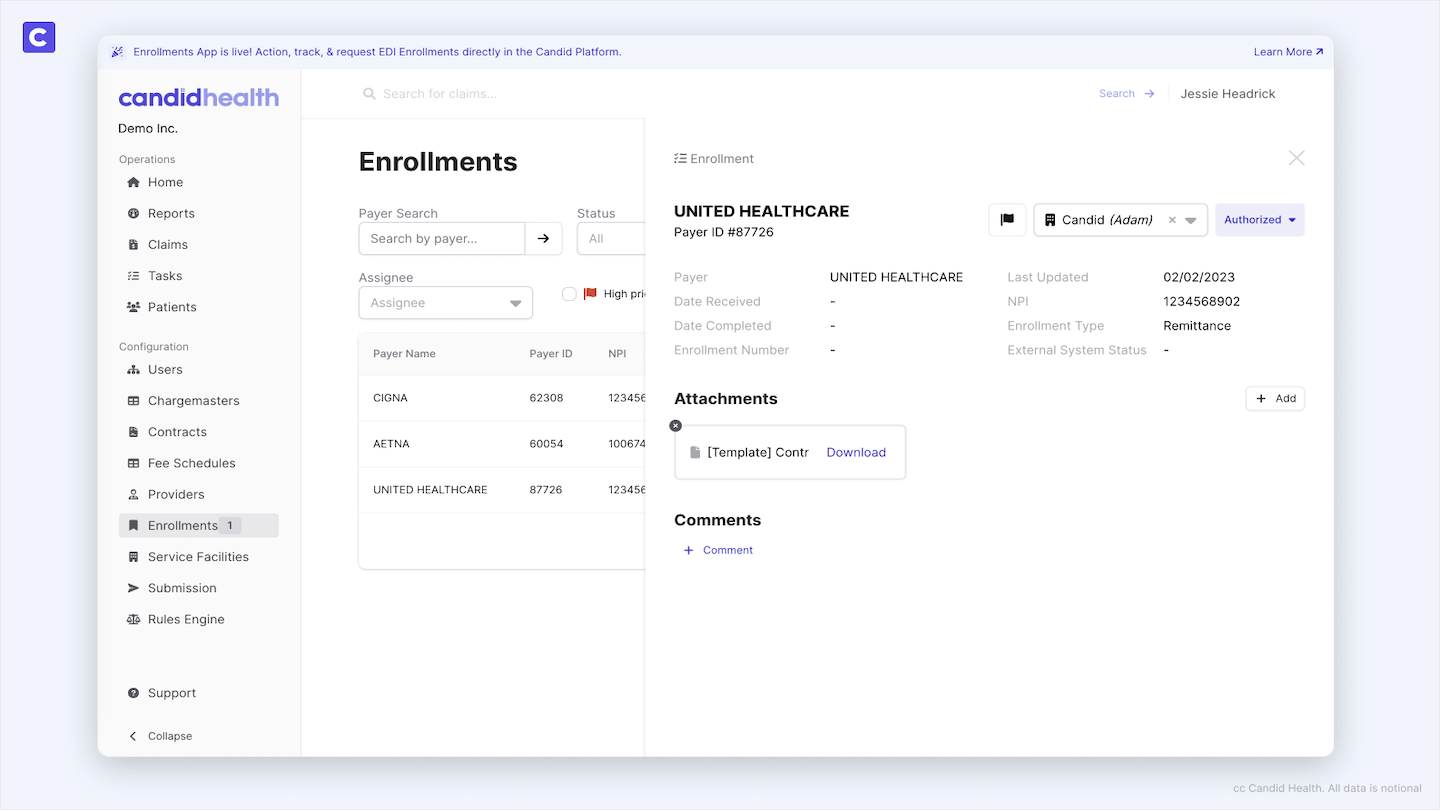The image size is (1440, 810).
Task: Toggle the High priority checkbox
Action: click(569, 294)
